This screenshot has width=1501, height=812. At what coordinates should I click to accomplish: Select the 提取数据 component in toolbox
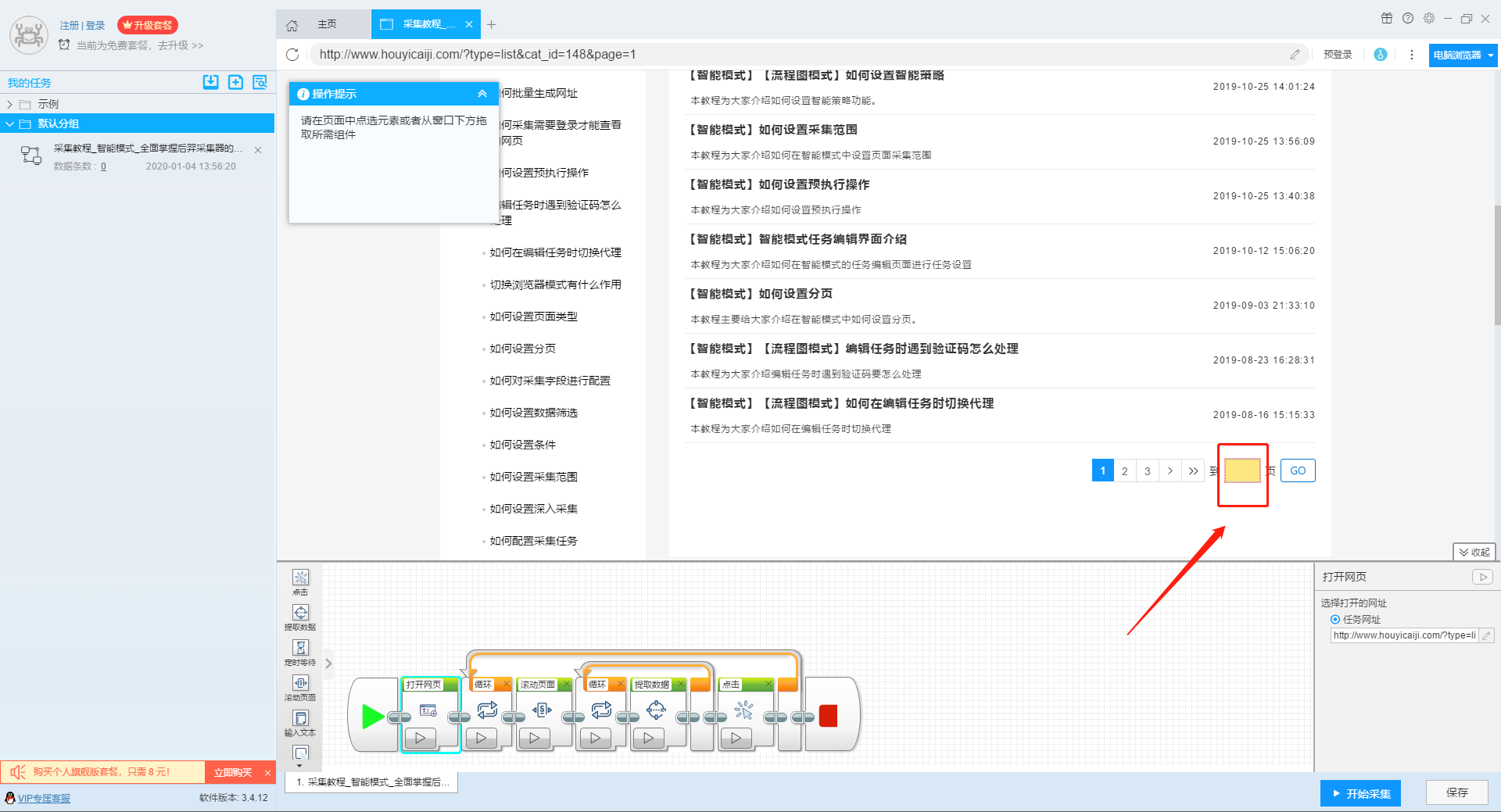300,617
